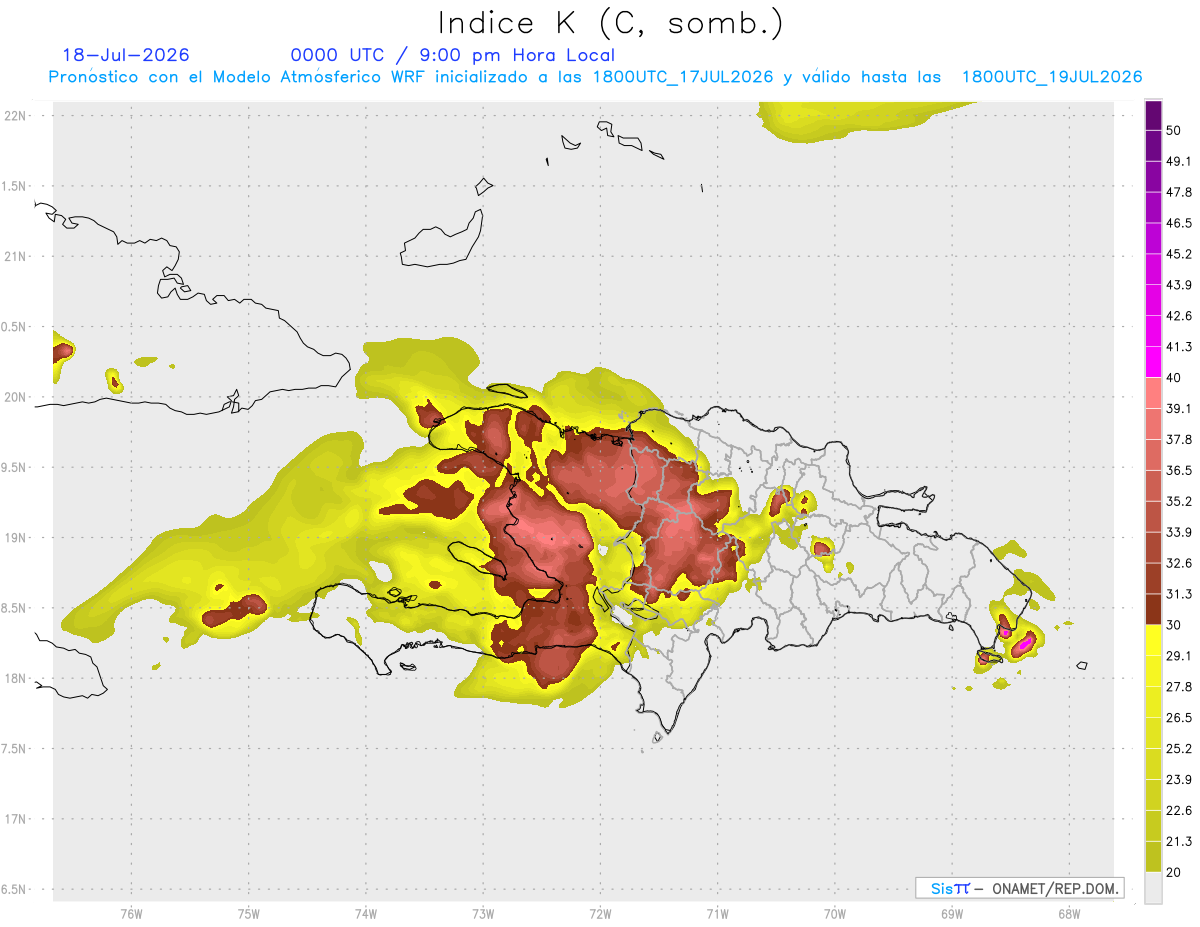1200x927 pixels.
Task: Click the color scale value 21.3
Action: coord(1179,842)
